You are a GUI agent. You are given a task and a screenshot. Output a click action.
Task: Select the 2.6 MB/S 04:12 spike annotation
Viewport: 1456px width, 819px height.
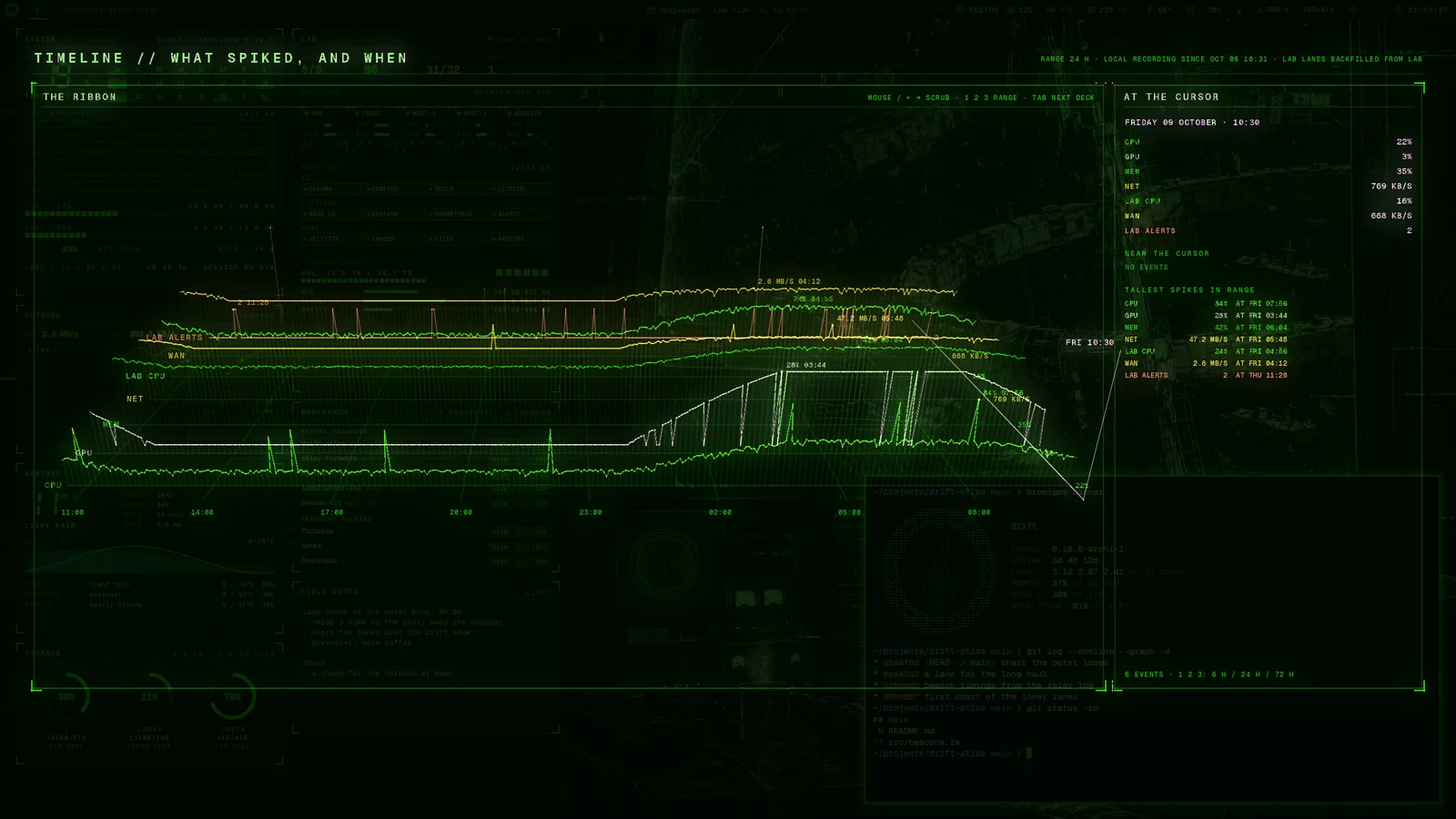tap(789, 281)
